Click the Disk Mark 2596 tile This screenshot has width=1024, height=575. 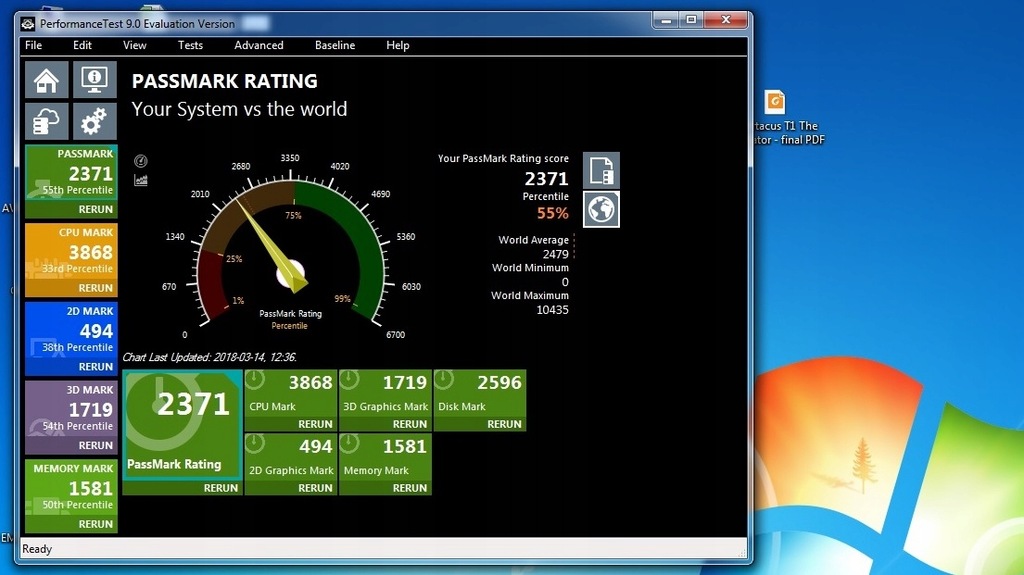pyautogui.click(x=480, y=393)
